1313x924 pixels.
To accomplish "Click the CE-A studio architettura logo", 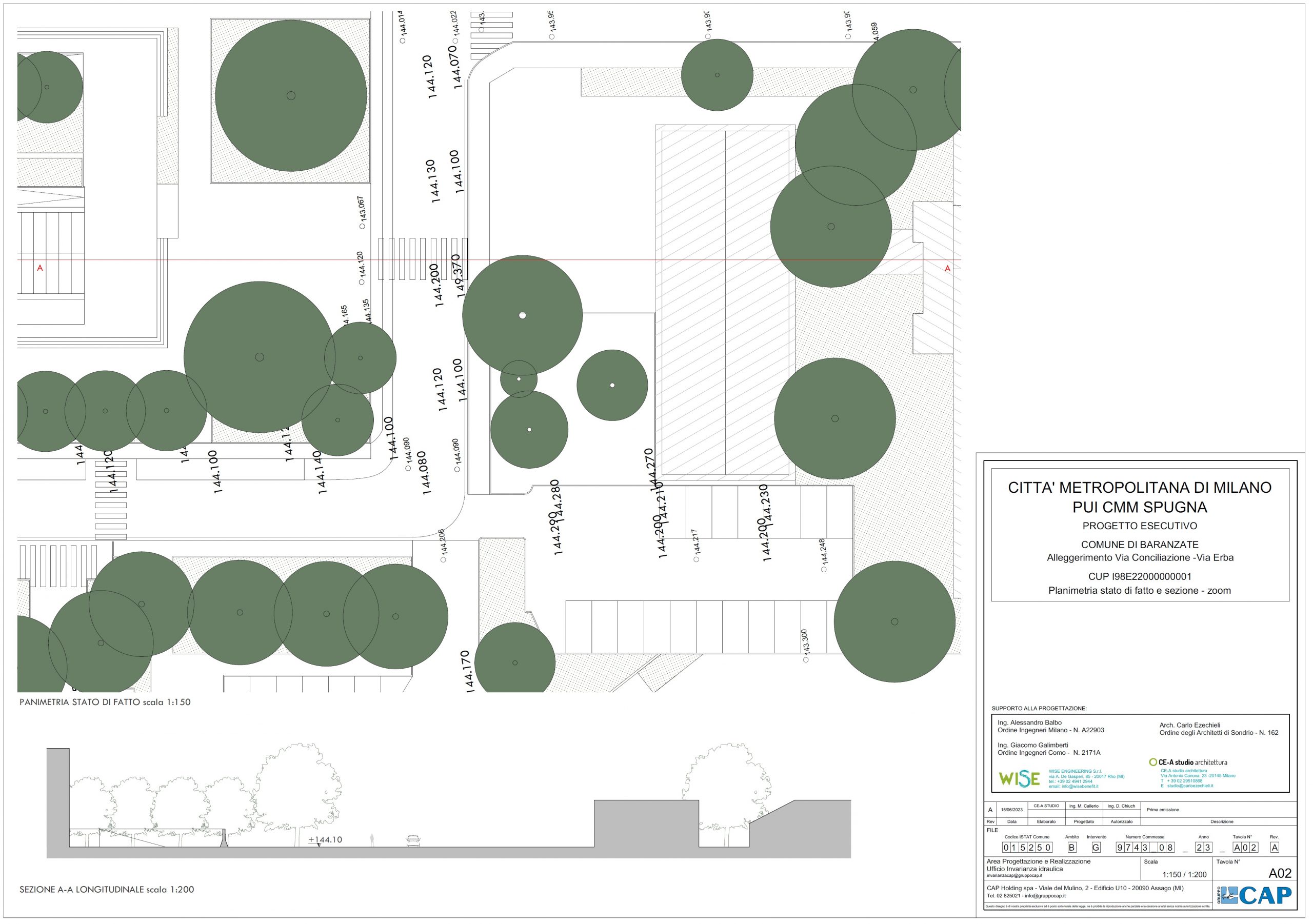I will point(1188,762).
